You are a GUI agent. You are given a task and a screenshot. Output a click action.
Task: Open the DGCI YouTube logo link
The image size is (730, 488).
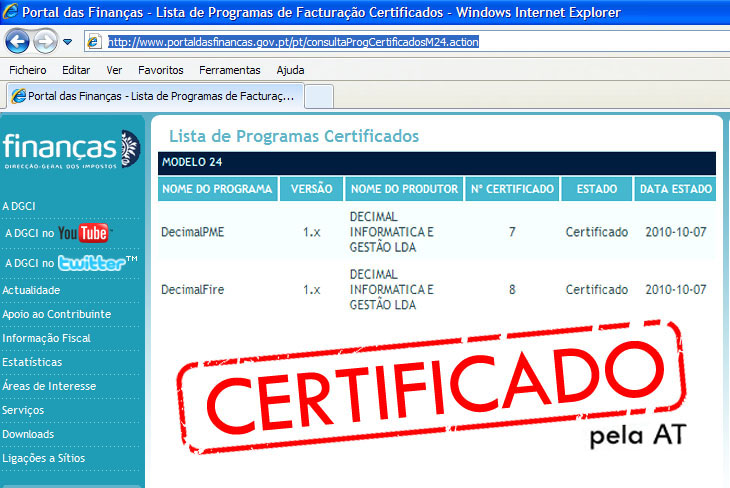pyautogui.click(x=86, y=233)
